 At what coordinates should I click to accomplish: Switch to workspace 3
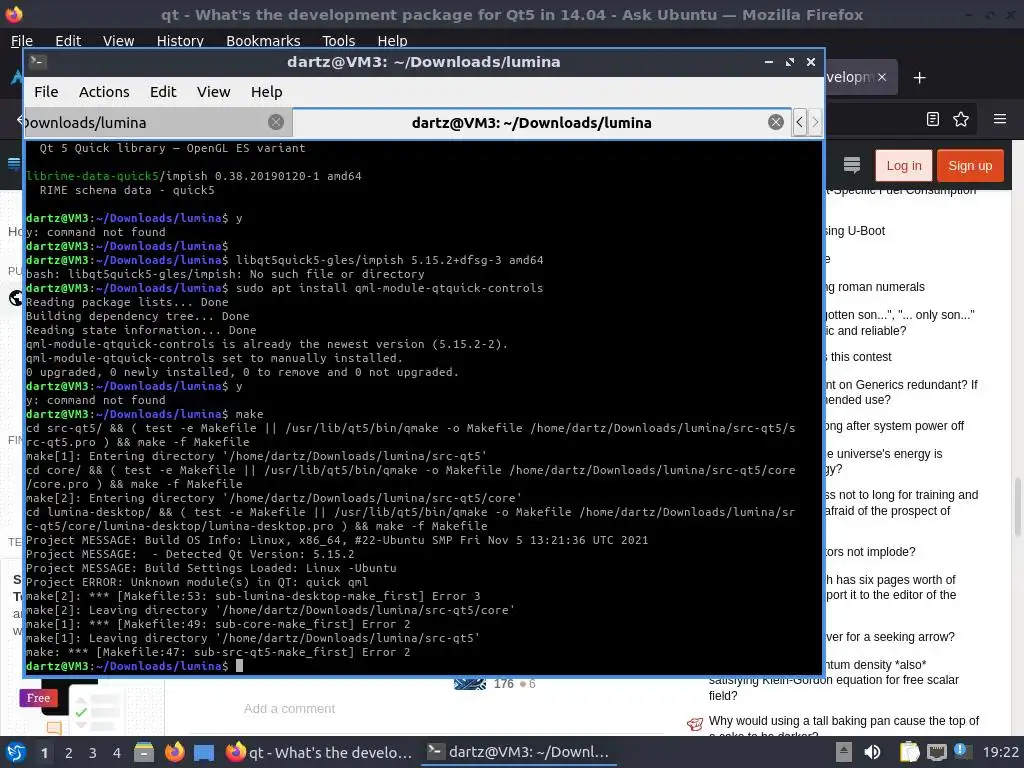click(x=93, y=753)
